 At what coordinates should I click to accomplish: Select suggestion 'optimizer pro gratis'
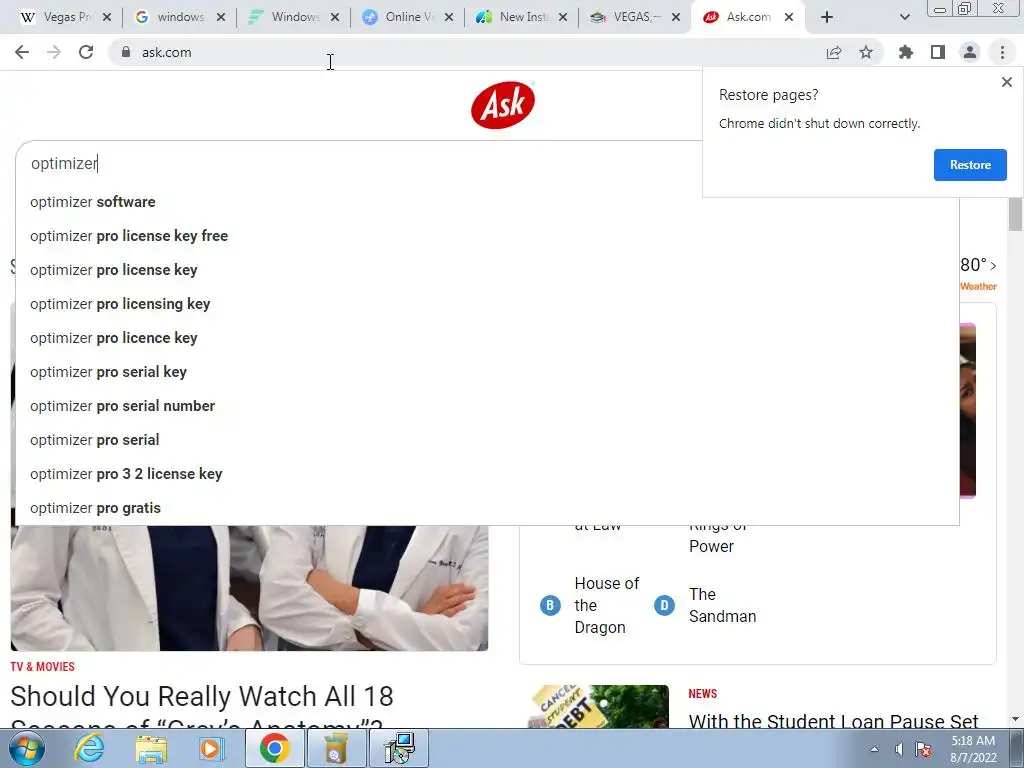[487, 507]
